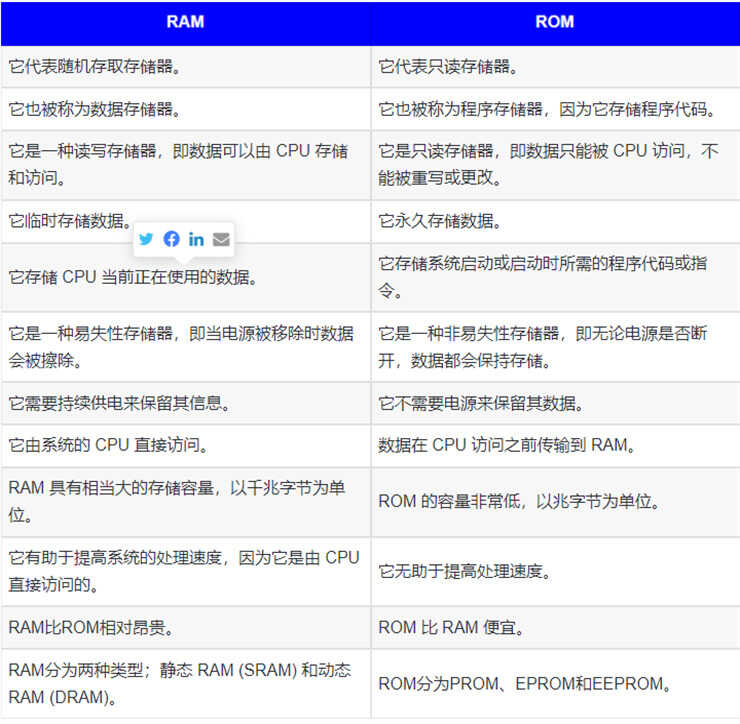Select cell "ROM分为PROM、EPROM和EEPROM。"
Image resolution: width=740 pixels, height=724 pixels.
(x=555, y=683)
